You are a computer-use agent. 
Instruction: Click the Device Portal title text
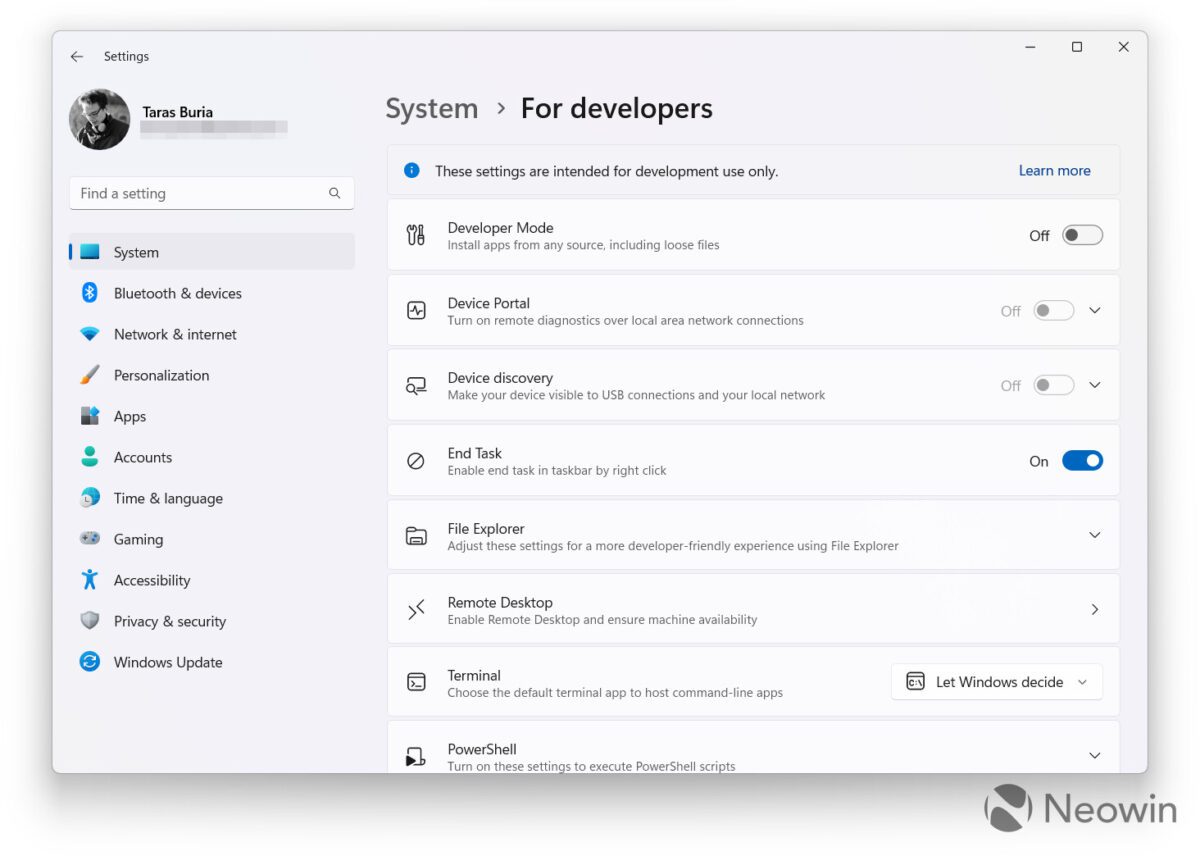pyautogui.click(x=489, y=303)
